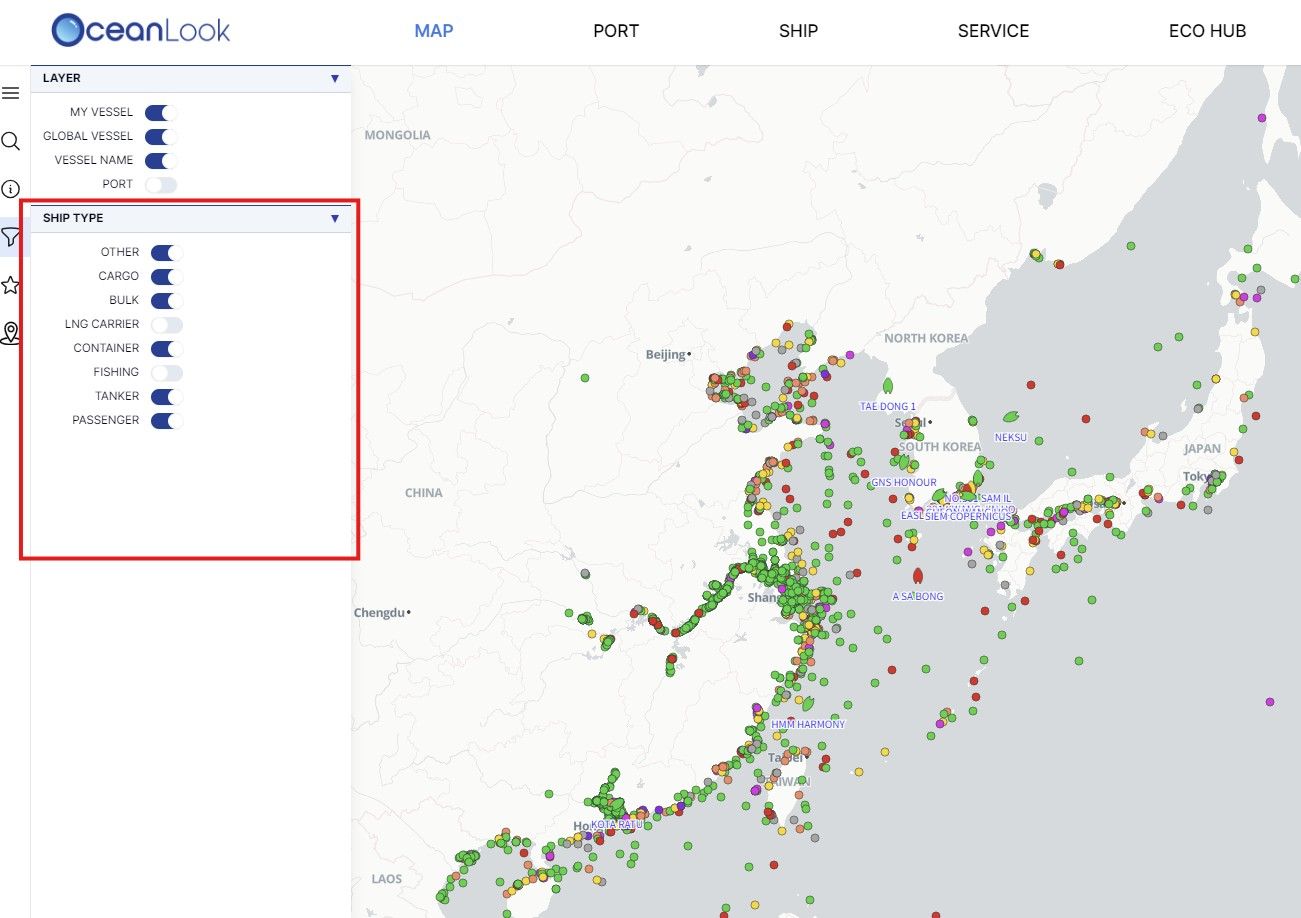Click the OceanLook logo
Viewport: 1301px width, 918px height.
coord(141,30)
